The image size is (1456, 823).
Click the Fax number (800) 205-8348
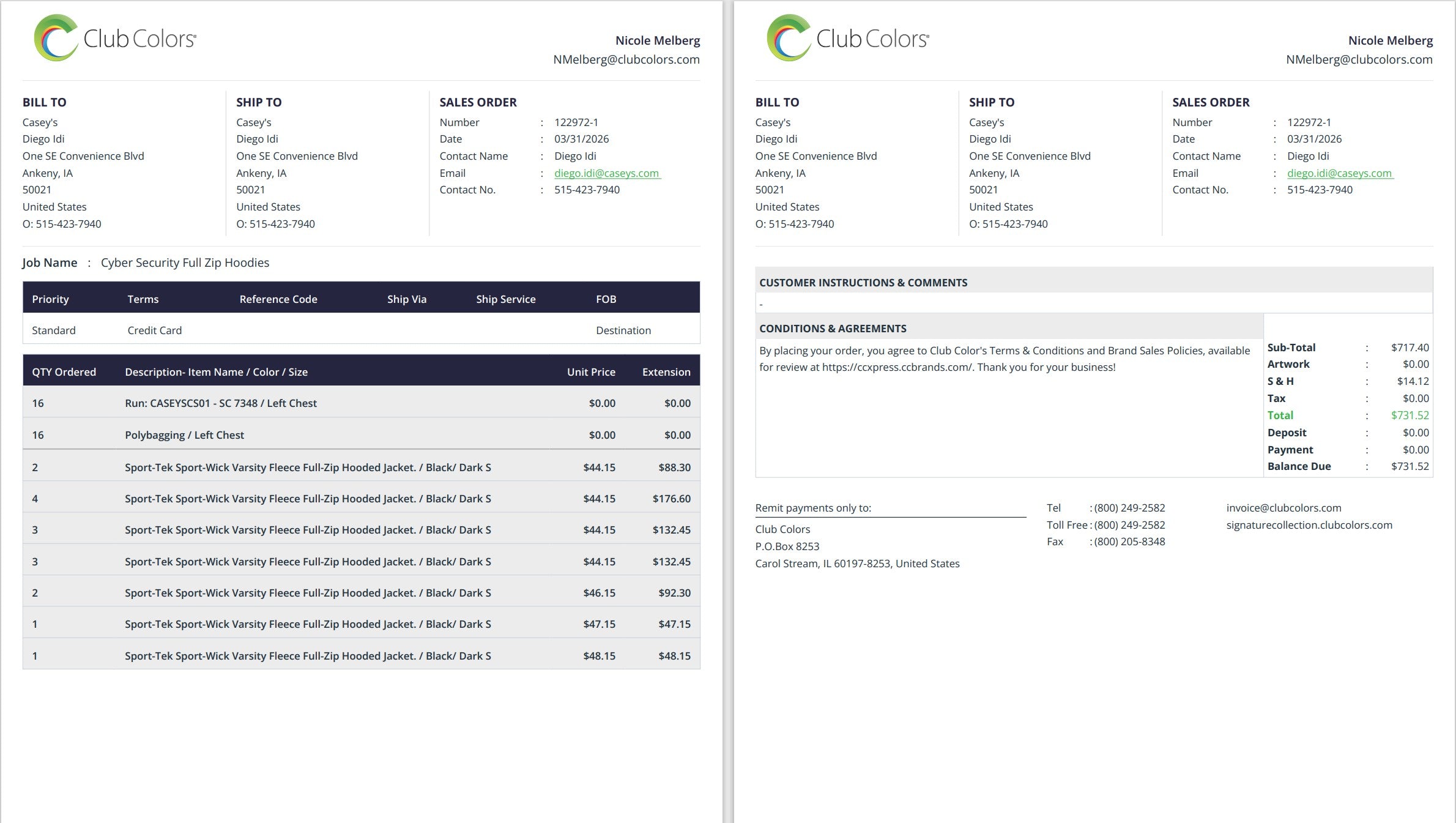pyautogui.click(x=1129, y=542)
